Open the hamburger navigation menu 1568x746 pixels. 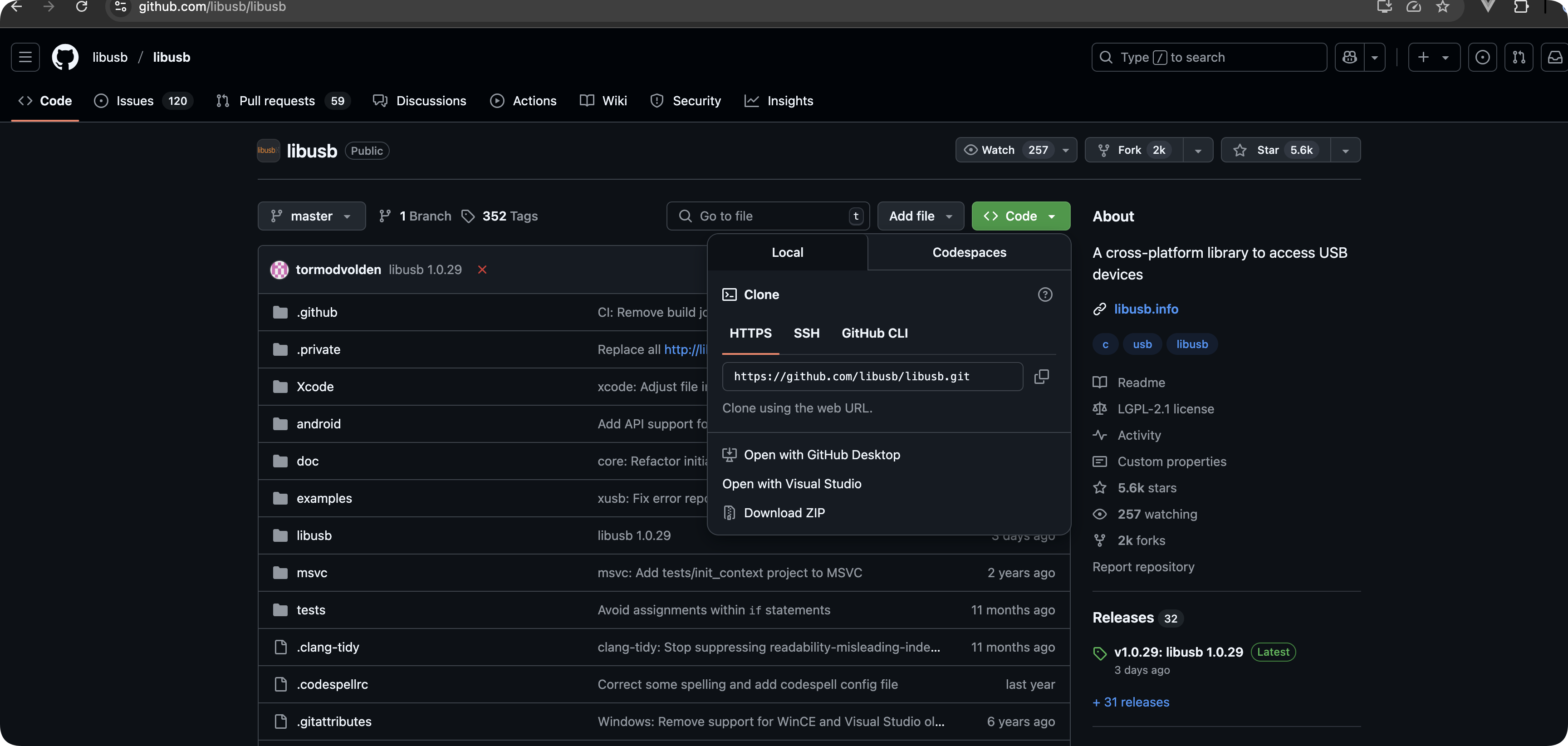[25, 57]
